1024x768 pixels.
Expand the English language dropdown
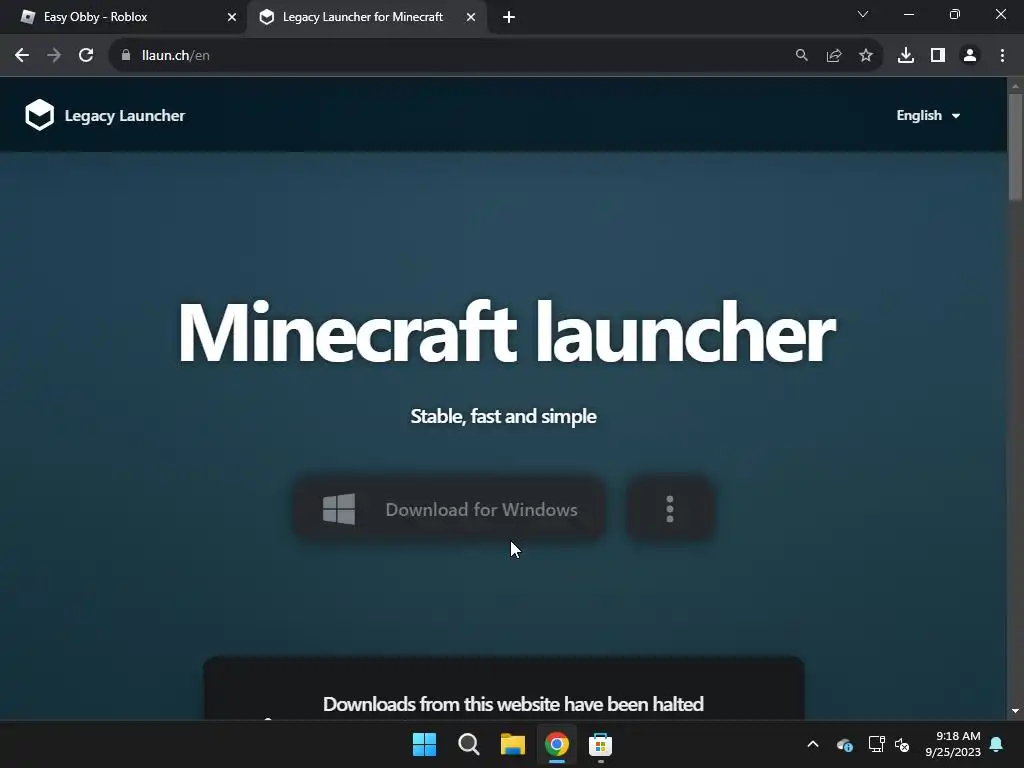928,116
